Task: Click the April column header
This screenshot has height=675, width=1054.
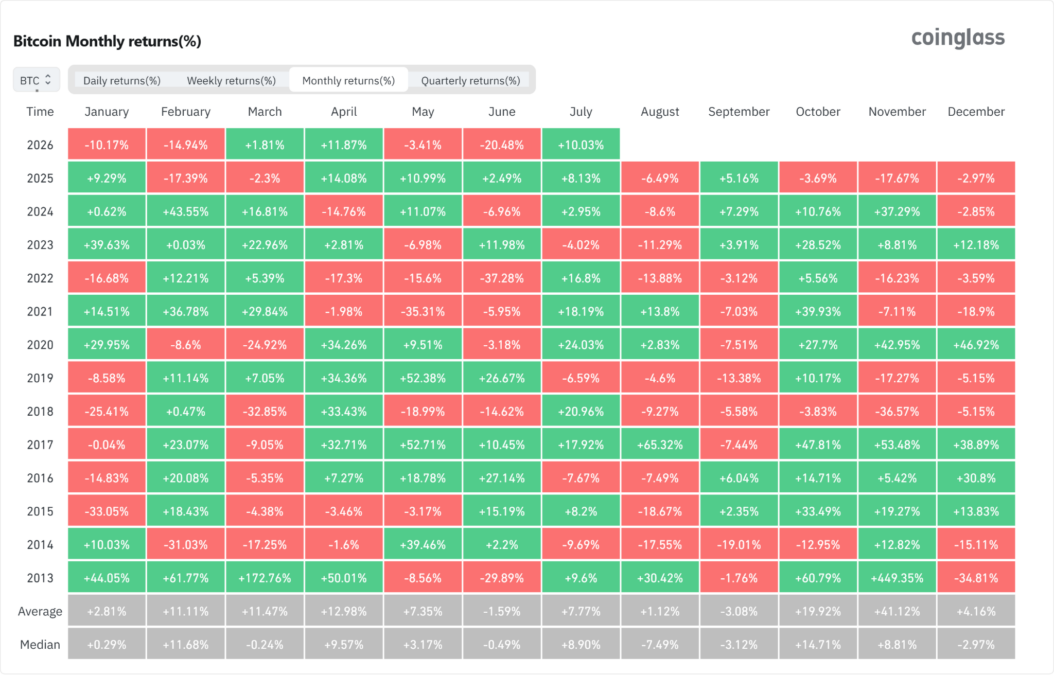Action: click(343, 112)
